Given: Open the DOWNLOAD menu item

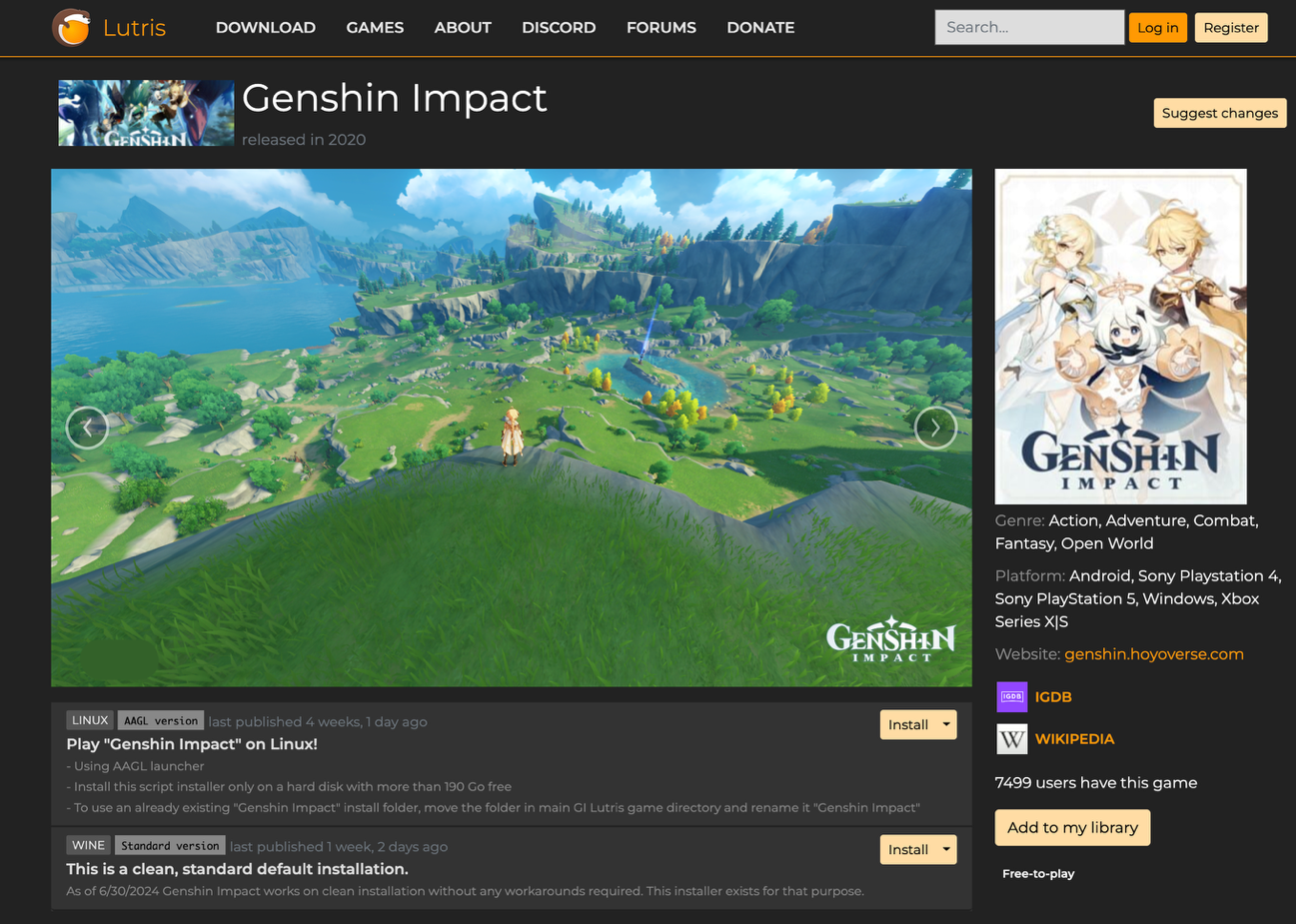Looking at the screenshot, I should coord(265,27).
